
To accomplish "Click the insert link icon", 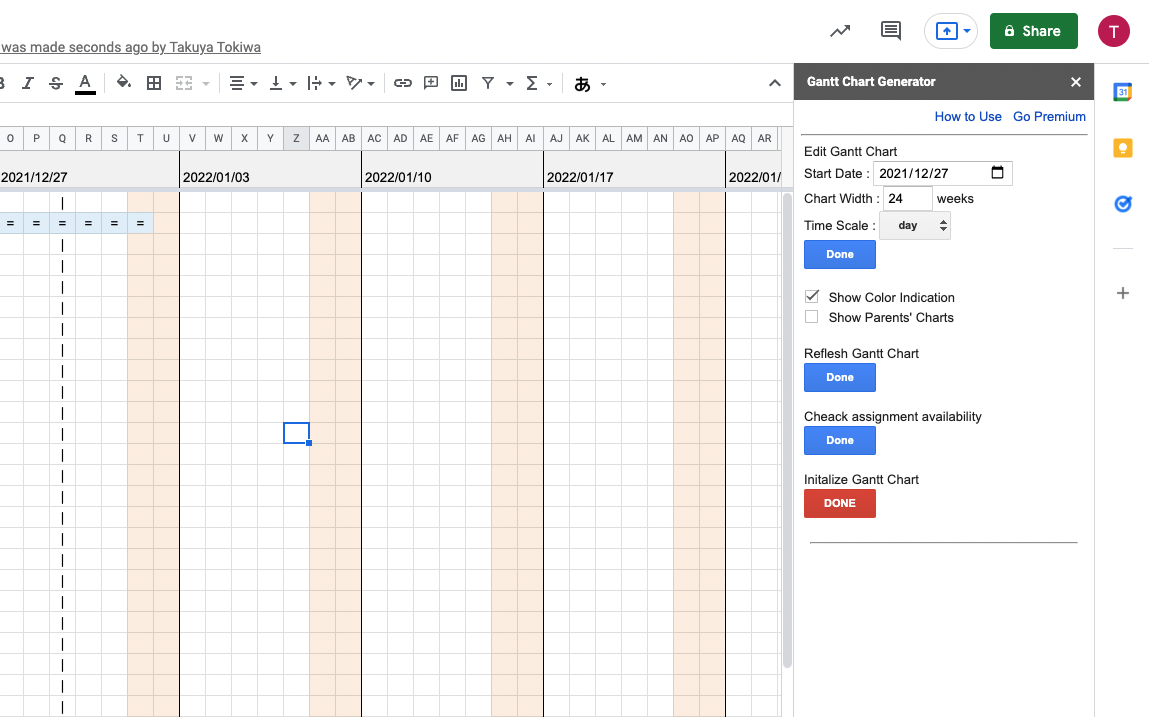I will point(403,83).
